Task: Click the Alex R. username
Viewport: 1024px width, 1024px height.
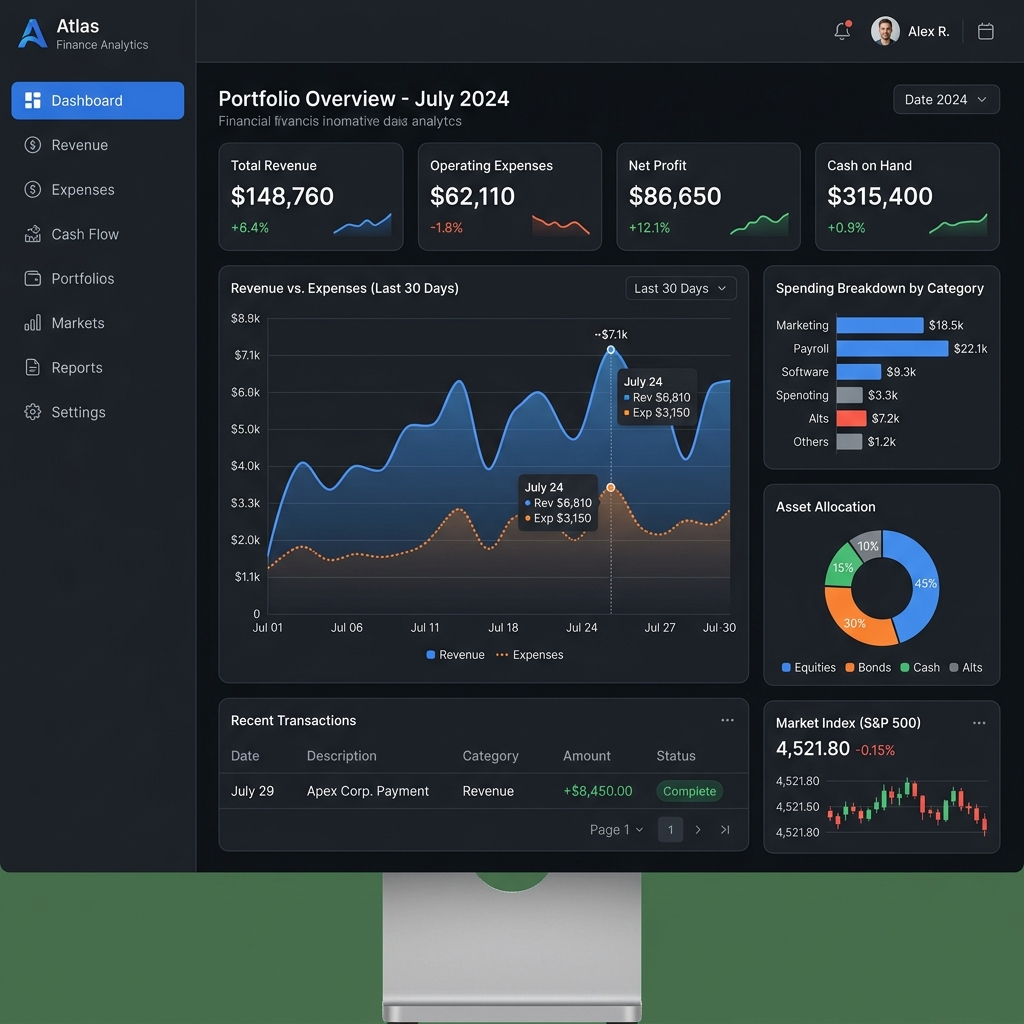Action: [928, 31]
